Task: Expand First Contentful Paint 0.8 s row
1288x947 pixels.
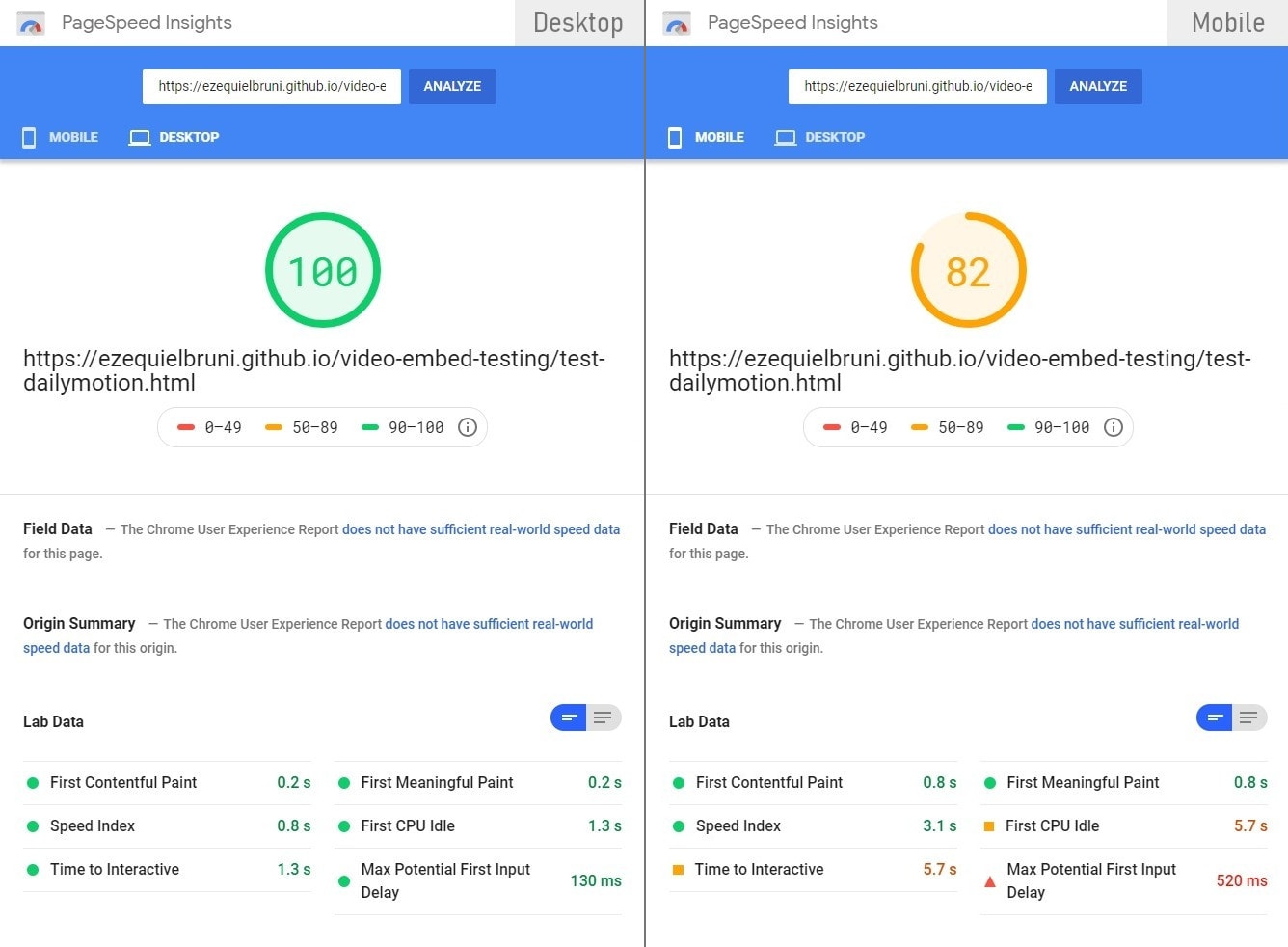Action: (x=814, y=783)
